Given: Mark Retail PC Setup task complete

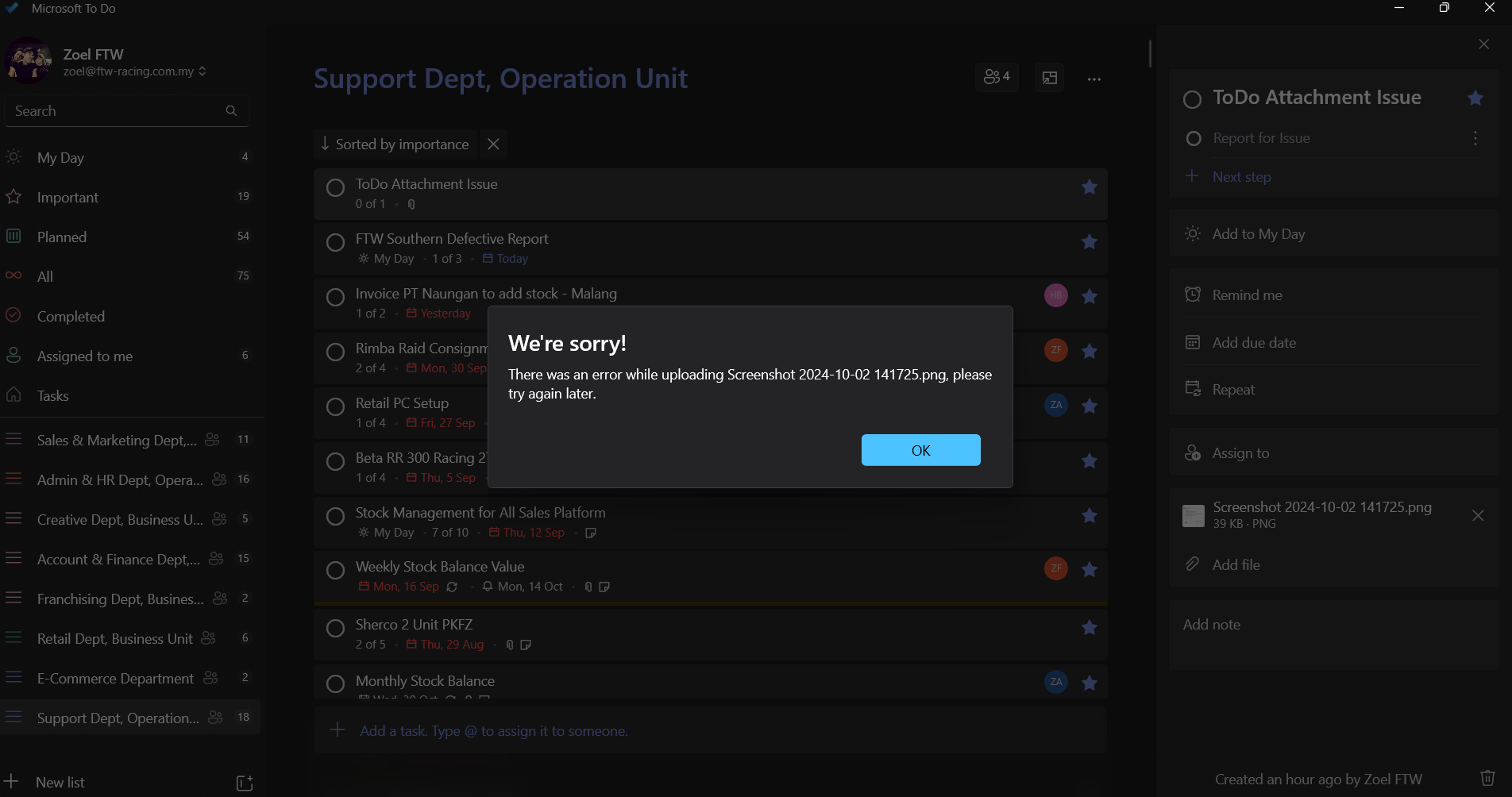Looking at the screenshot, I should tap(336, 407).
